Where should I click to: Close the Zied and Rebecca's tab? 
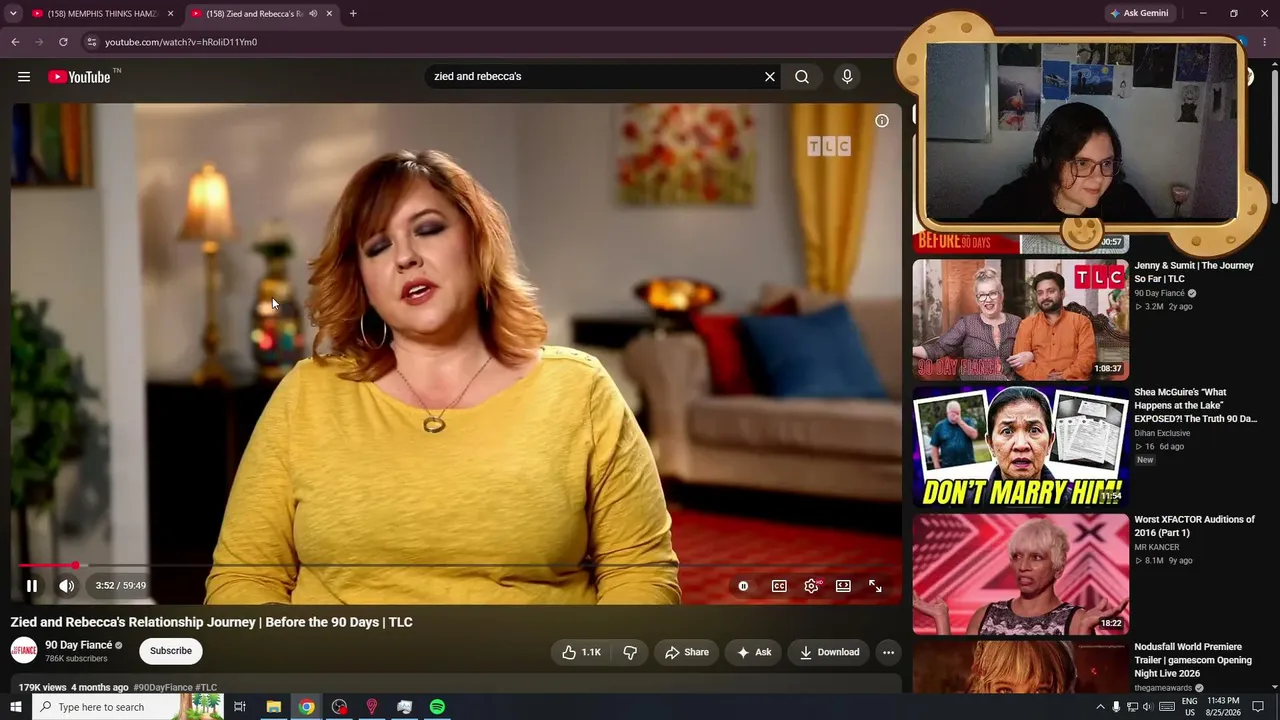click(329, 14)
